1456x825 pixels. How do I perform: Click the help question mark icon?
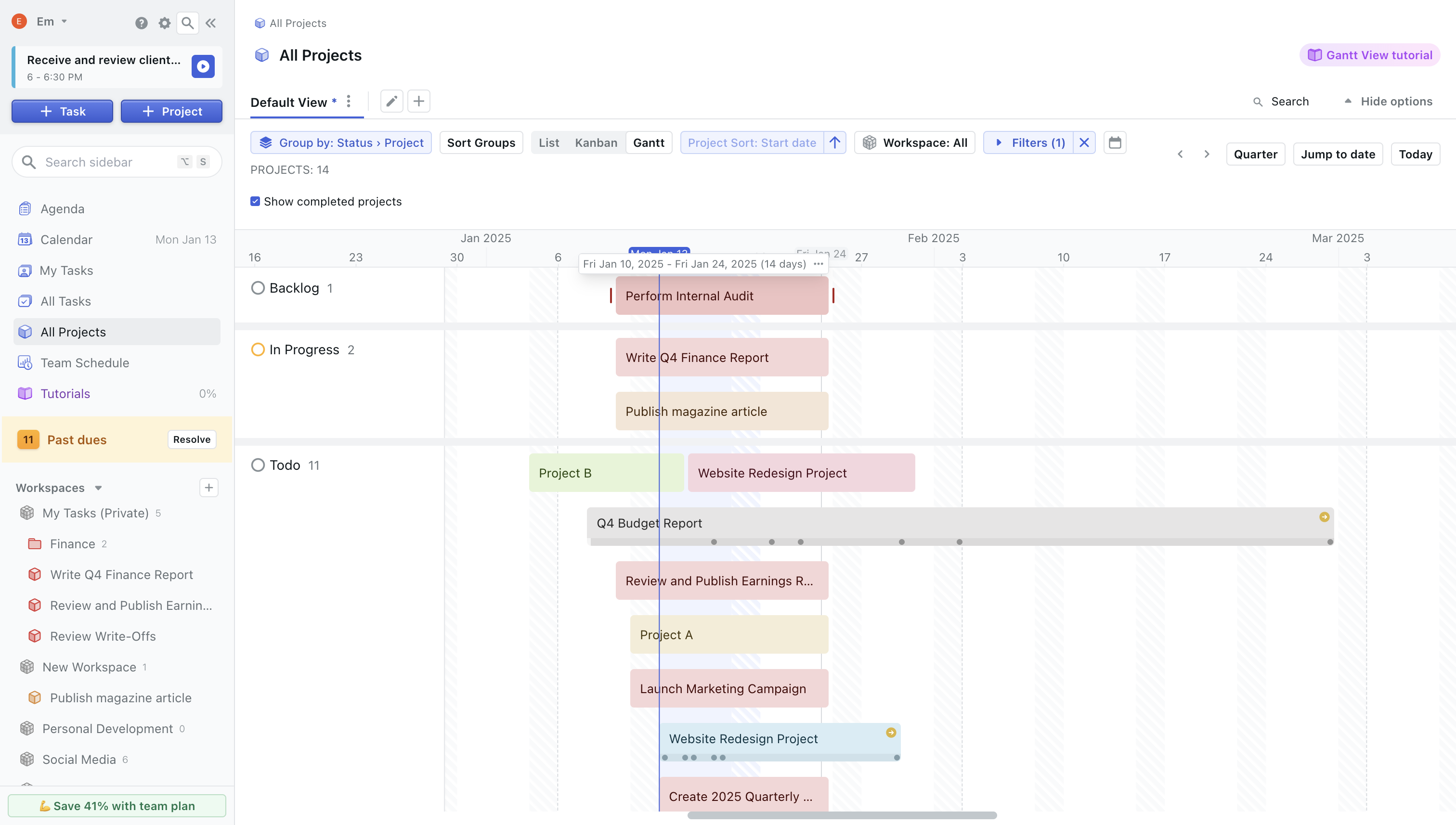(x=141, y=23)
